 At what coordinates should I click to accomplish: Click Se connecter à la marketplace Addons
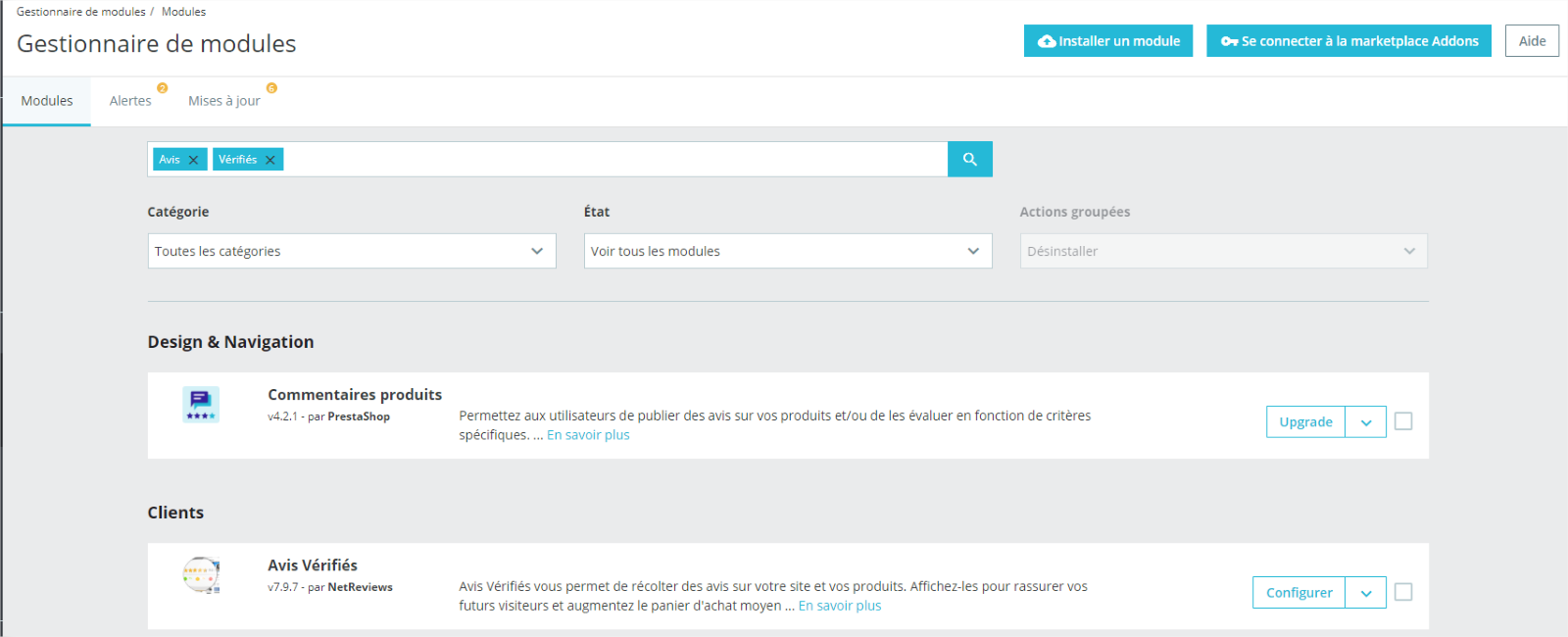(x=1348, y=41)
